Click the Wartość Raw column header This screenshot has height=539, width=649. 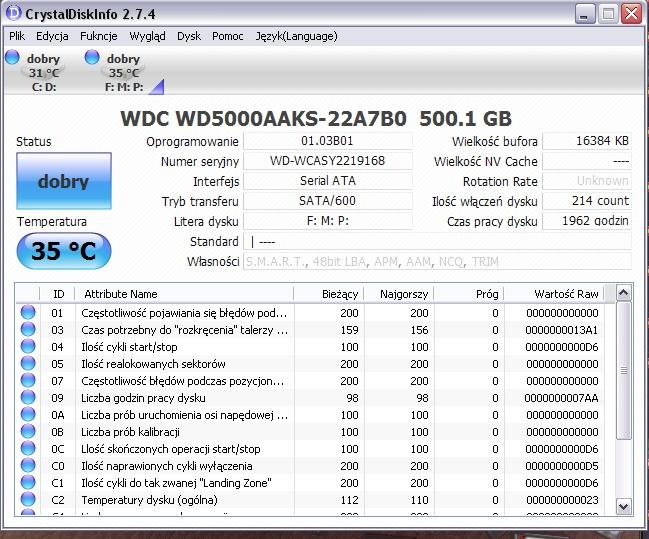click(x=554, y=294)
